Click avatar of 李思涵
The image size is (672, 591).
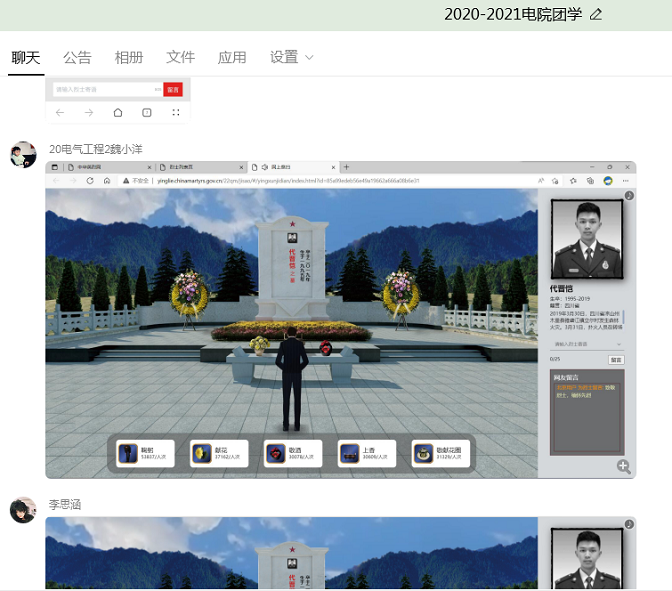pos(23,510)
